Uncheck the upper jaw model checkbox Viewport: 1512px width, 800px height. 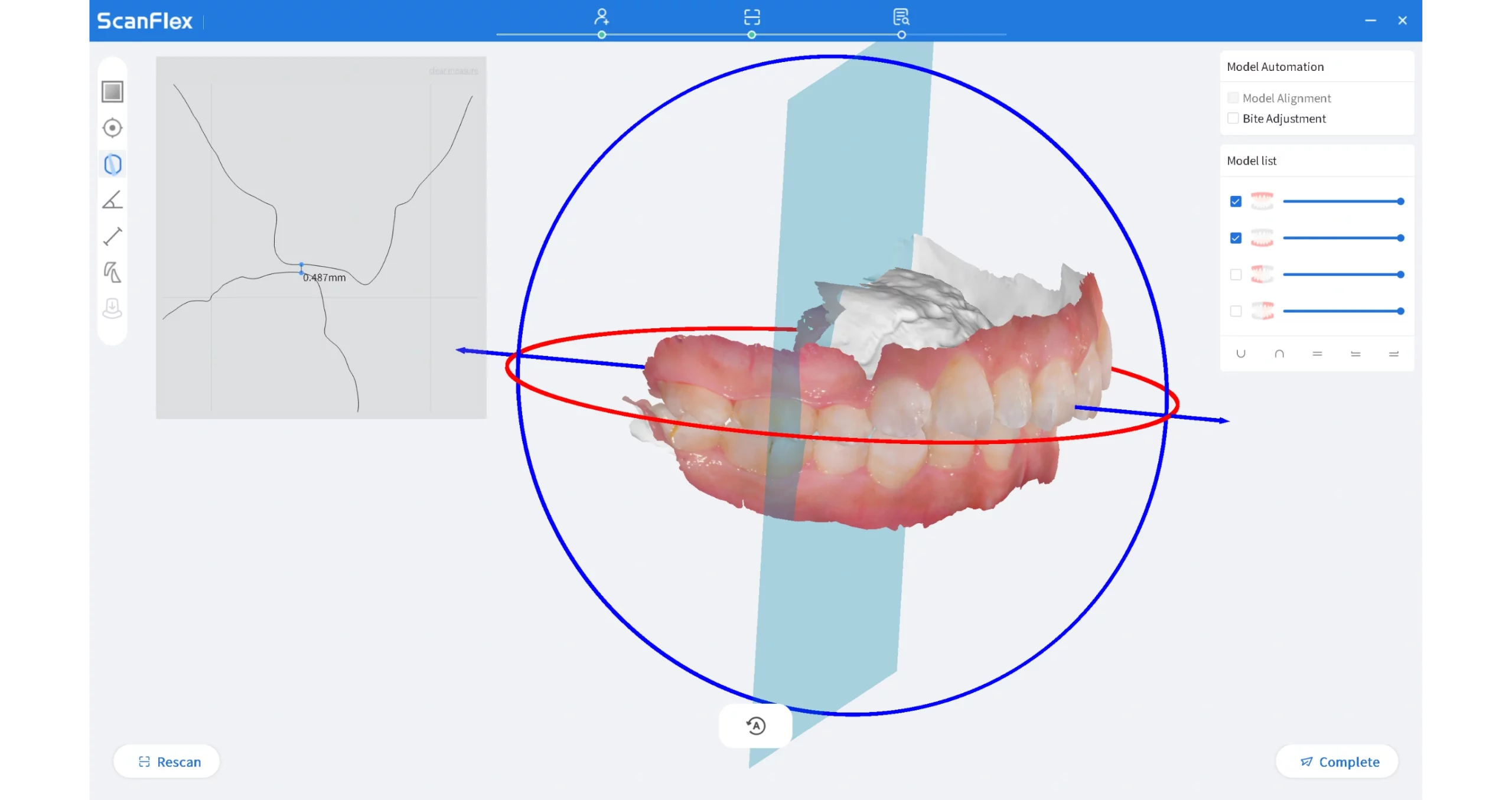[x=1236, y=201]
